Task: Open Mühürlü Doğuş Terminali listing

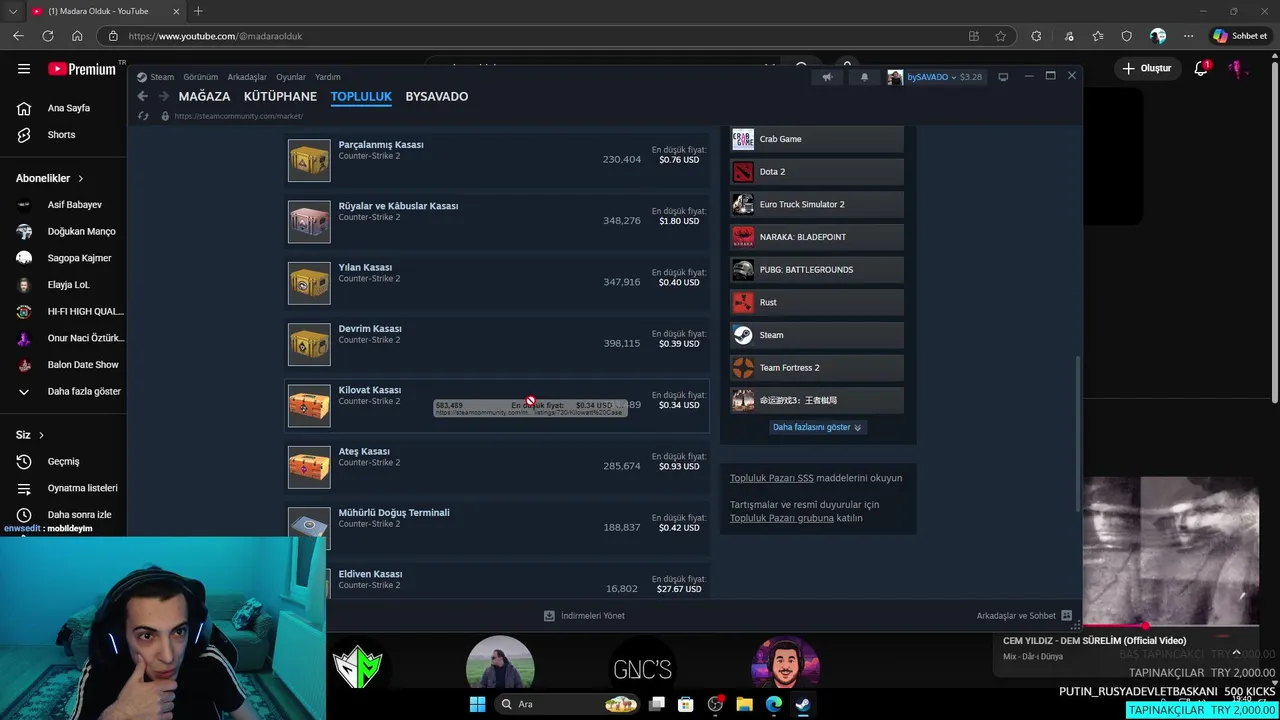Action: click(497, 528)
